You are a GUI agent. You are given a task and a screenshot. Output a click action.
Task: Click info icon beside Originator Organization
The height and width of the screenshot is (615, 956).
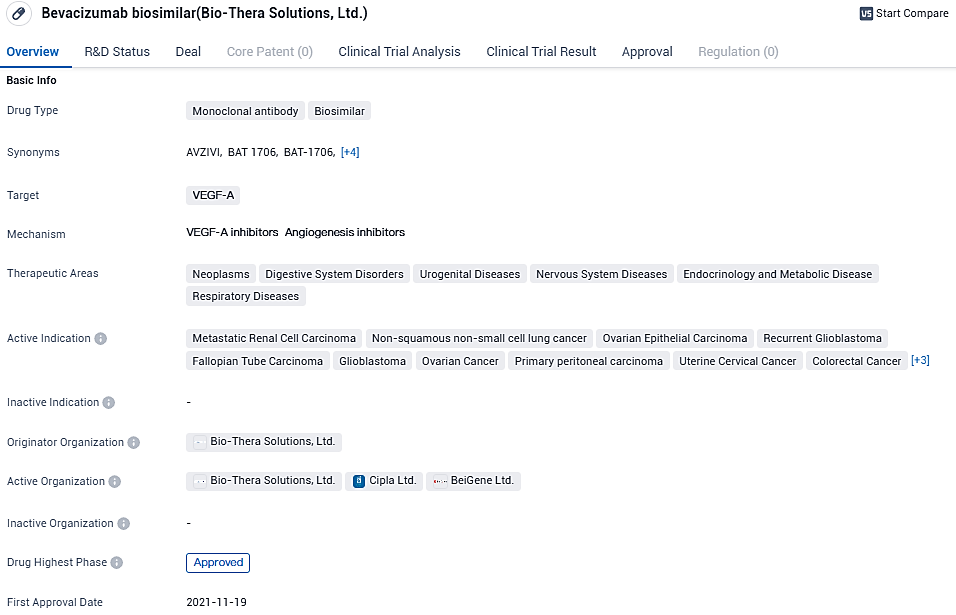tap(134, 443)
